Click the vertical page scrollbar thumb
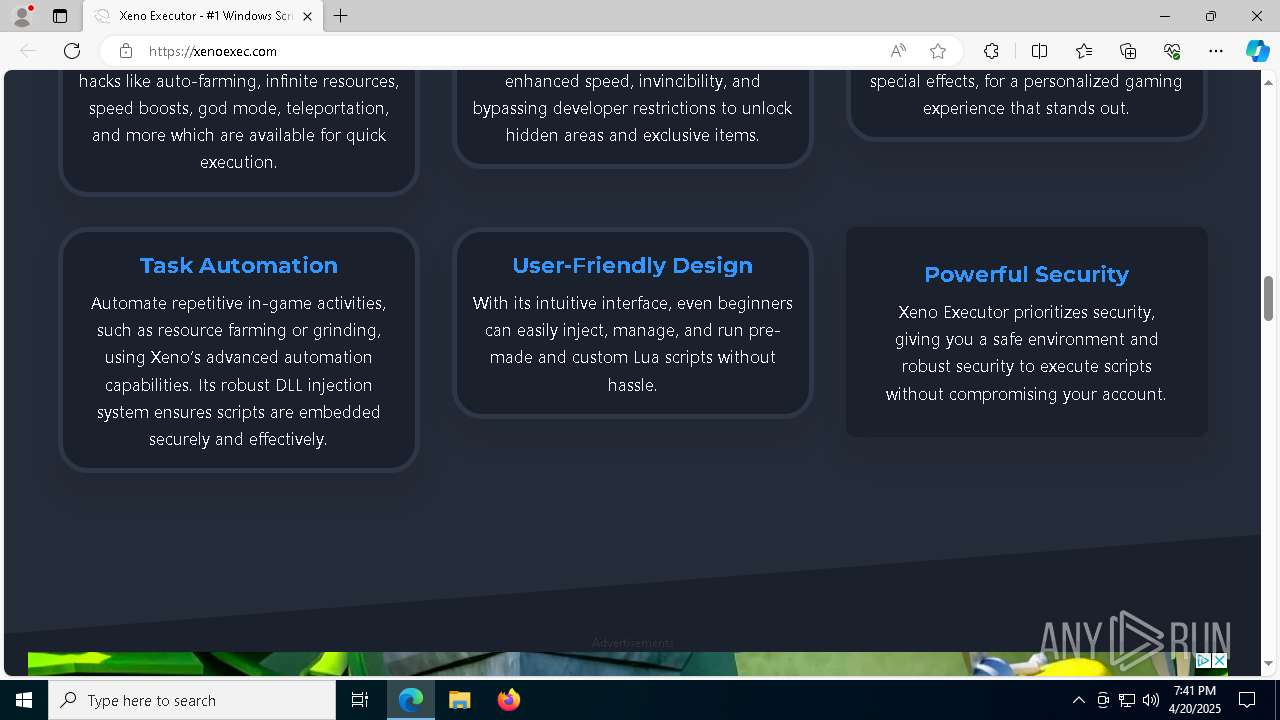This screenshot has height=720, width=1280. [1268, 299]
